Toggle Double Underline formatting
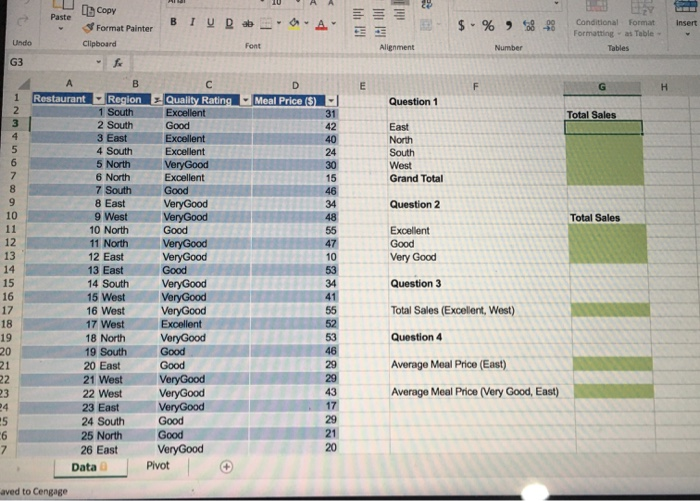Viewport: 700px width, 501px height. tap(229, 23)
